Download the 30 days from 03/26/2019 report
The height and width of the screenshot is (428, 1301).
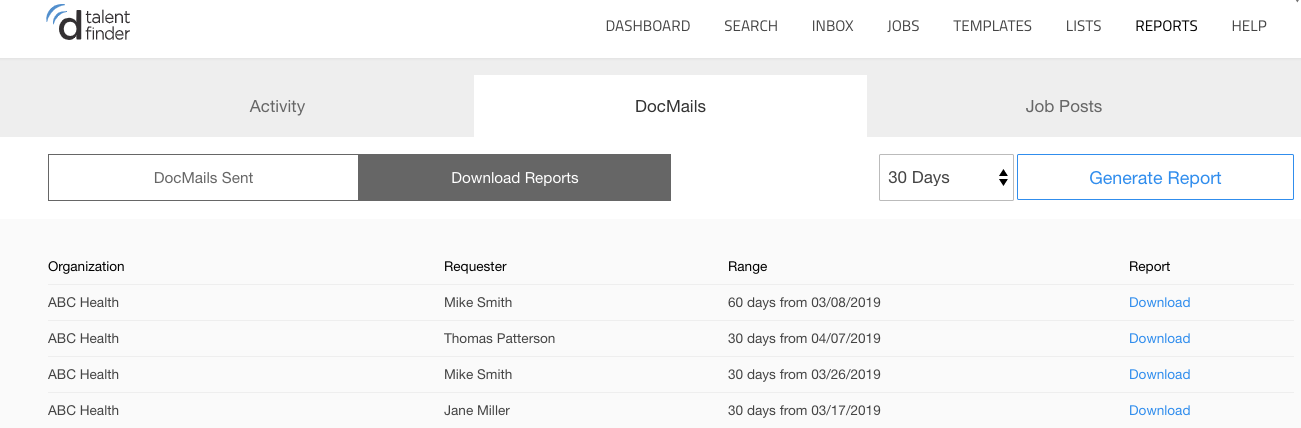(1159, 374)
